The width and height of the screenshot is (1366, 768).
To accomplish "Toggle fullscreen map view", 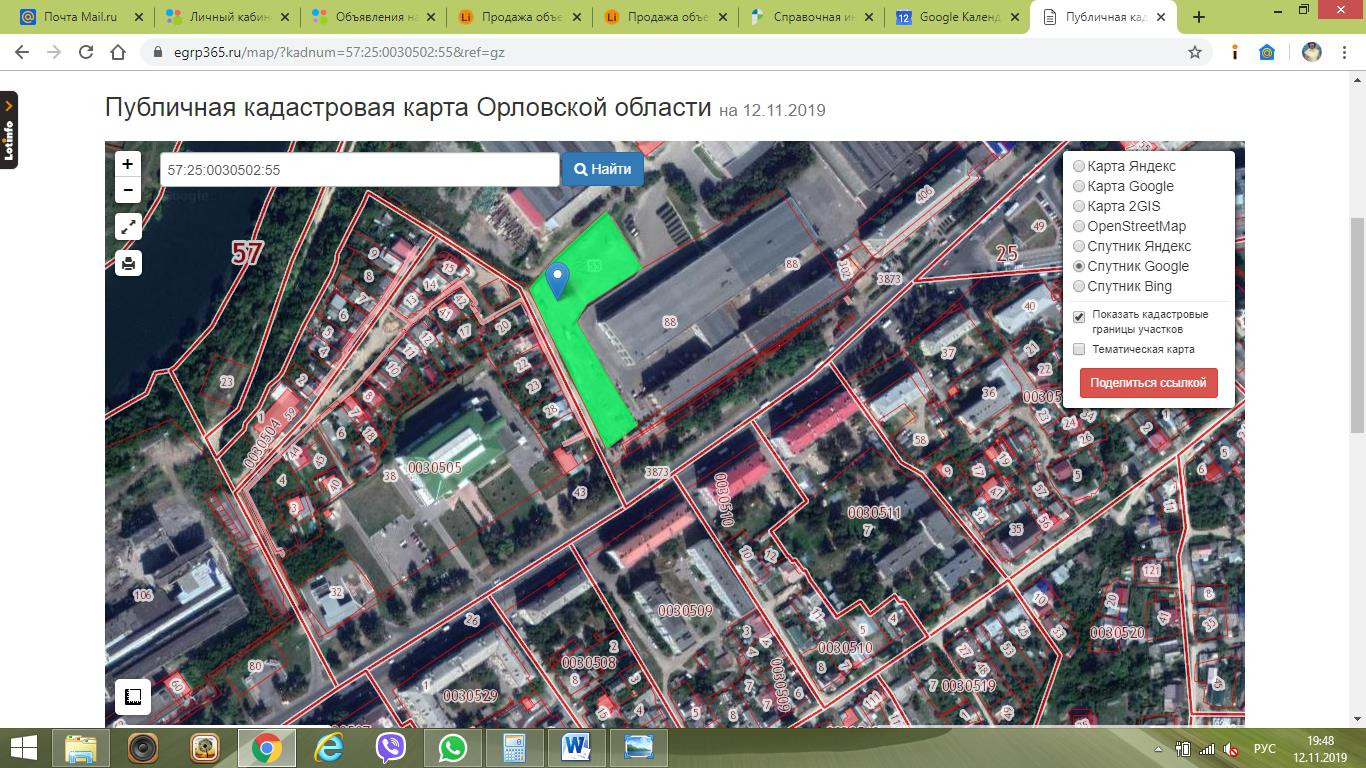I will (128, 227).
